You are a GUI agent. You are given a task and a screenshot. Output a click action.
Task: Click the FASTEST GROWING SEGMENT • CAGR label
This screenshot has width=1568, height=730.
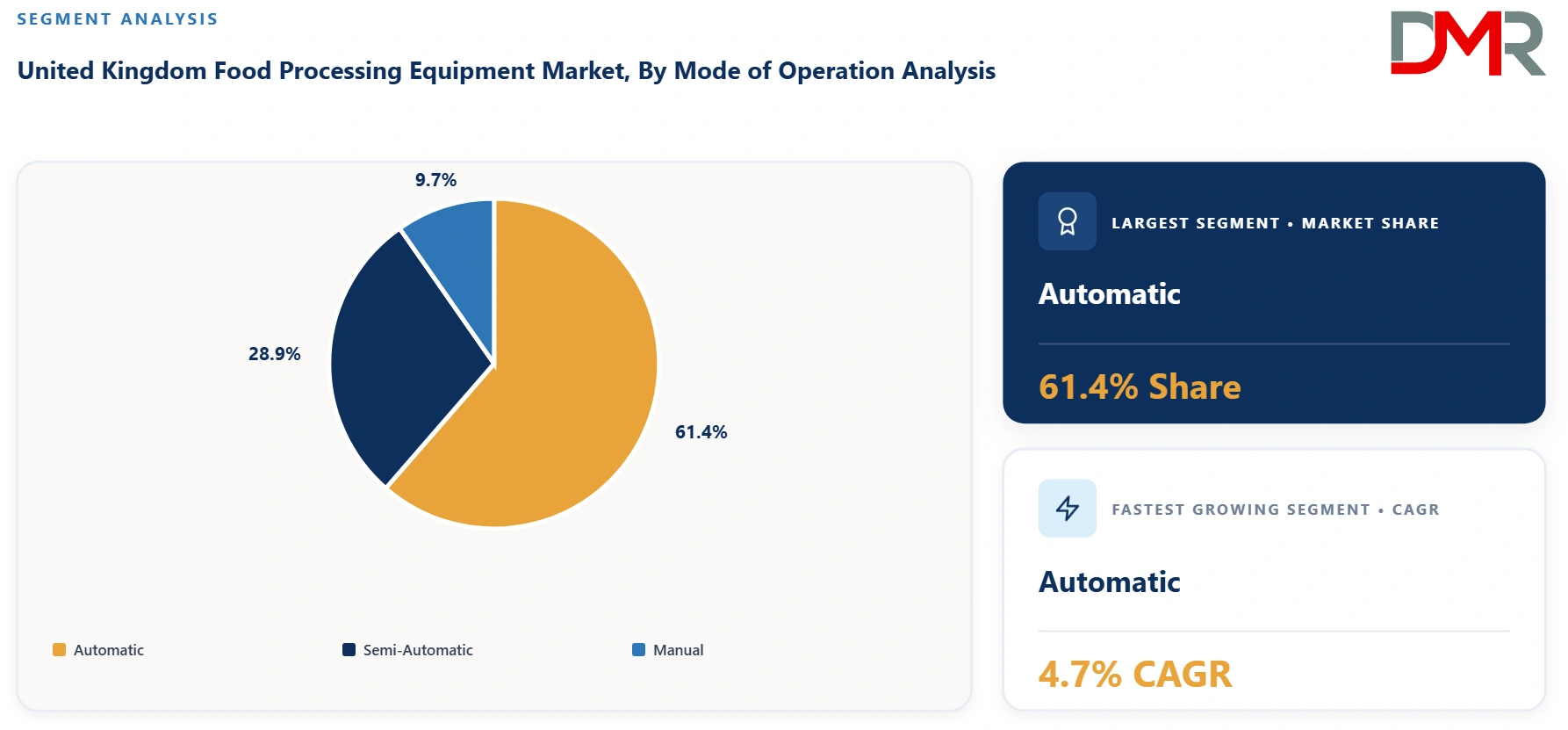1275,510
